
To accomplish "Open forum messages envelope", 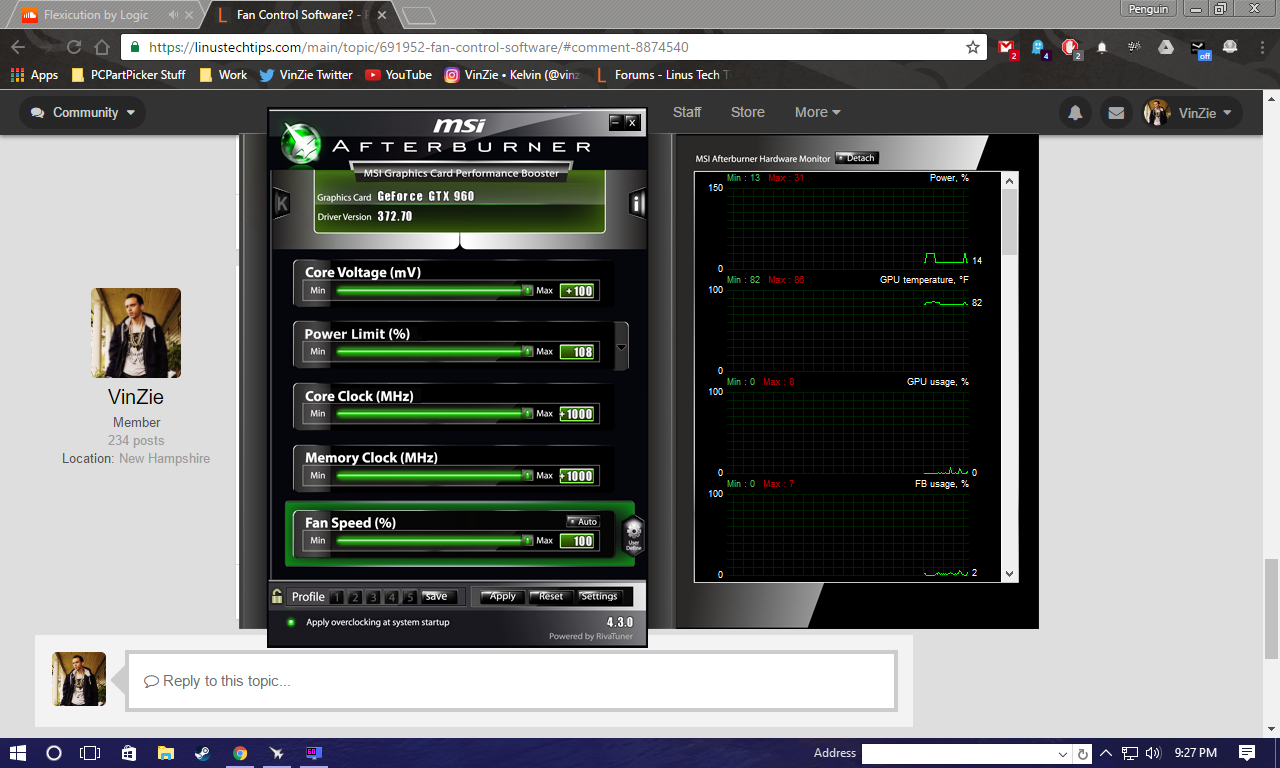I will pyautogui.click(x=1115, y=113).
